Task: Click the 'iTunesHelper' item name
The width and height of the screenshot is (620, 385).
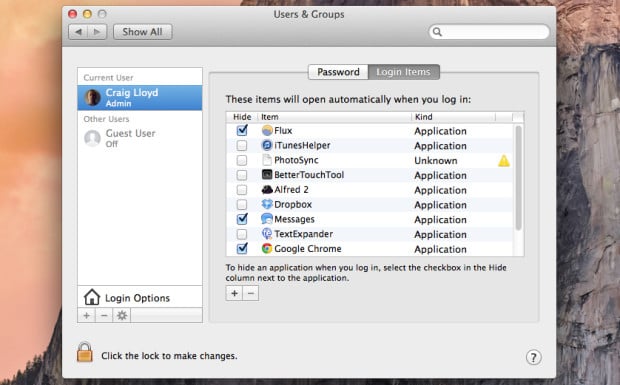Action: pos(302,145)
